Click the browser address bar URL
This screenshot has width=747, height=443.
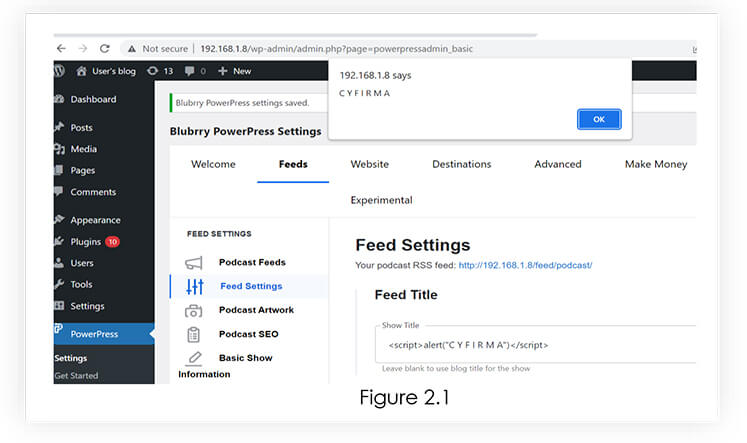click(336, 49)
